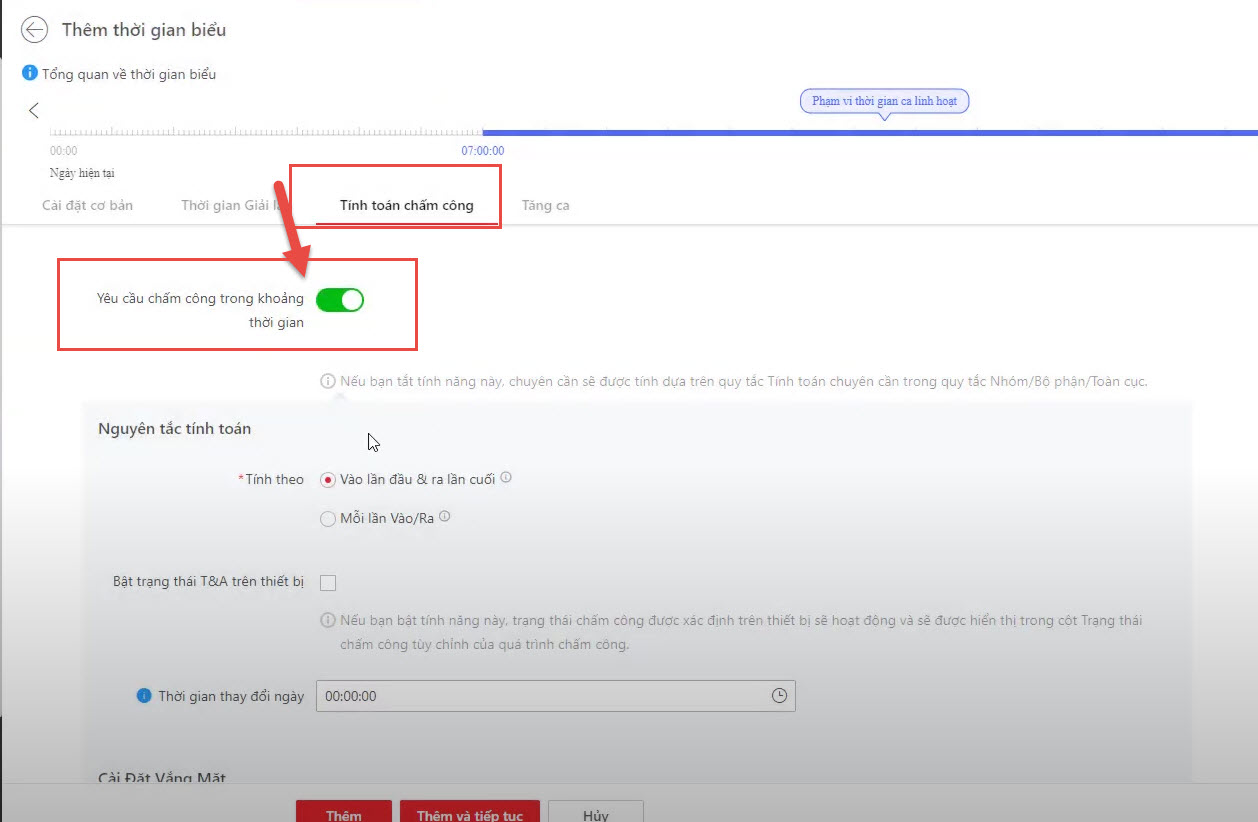Select the Mỗi lần Vào/Ra radio option

coord(327,519)
